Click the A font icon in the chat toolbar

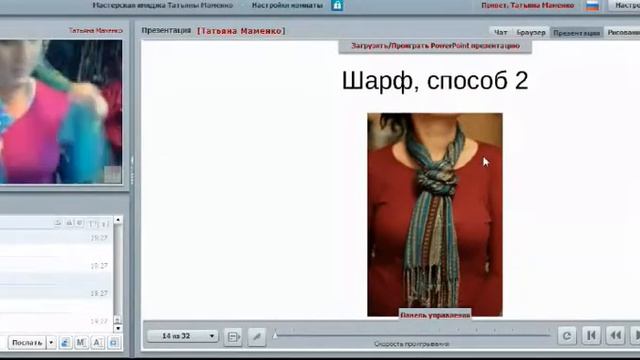(98, 342)
